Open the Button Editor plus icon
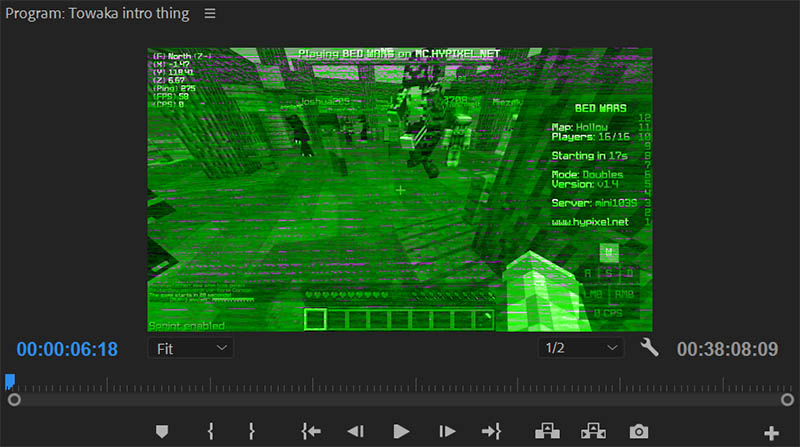The image size is (800, 447). point(771,433)
